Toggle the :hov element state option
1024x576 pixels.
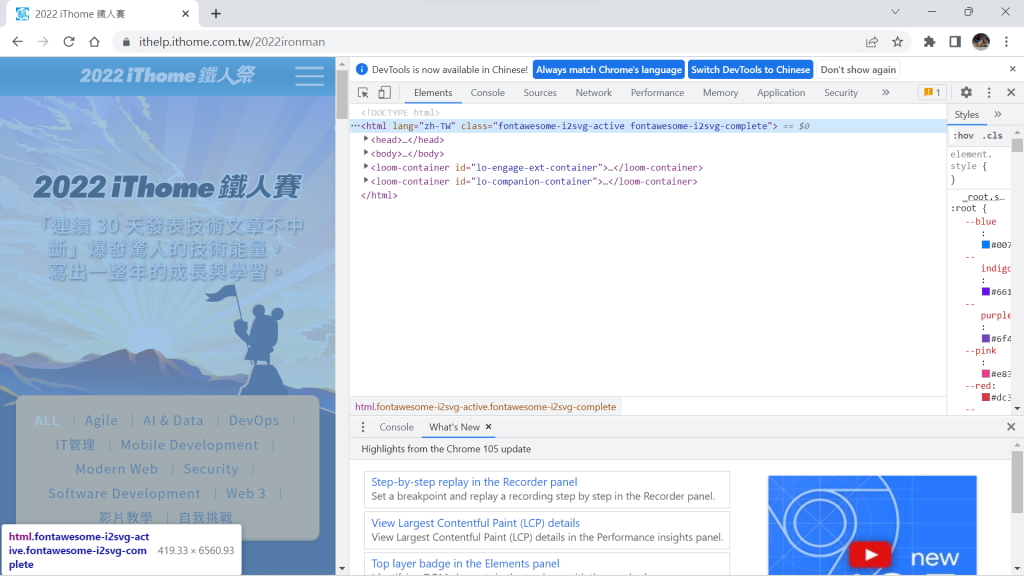tap(964, 136)
